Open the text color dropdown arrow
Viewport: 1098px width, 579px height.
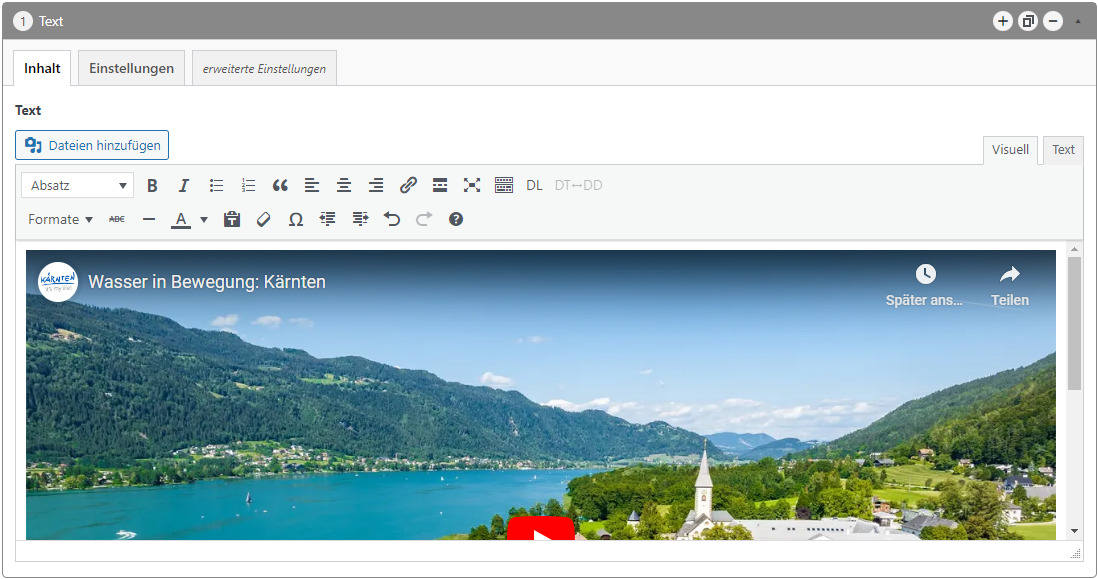tap(204, 219)
